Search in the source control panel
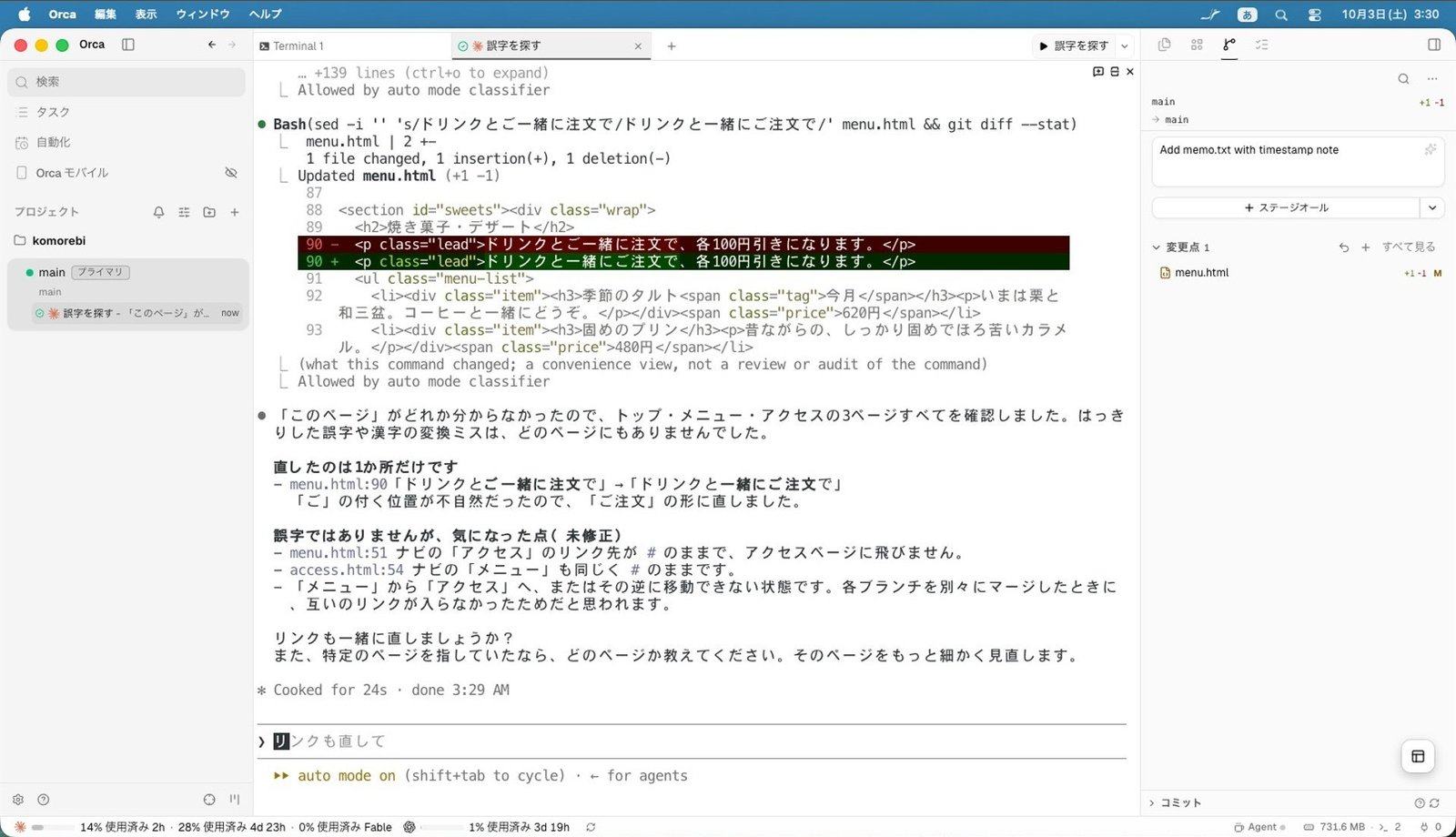This screenshot has width=1456, height=837. point(1403,79)
